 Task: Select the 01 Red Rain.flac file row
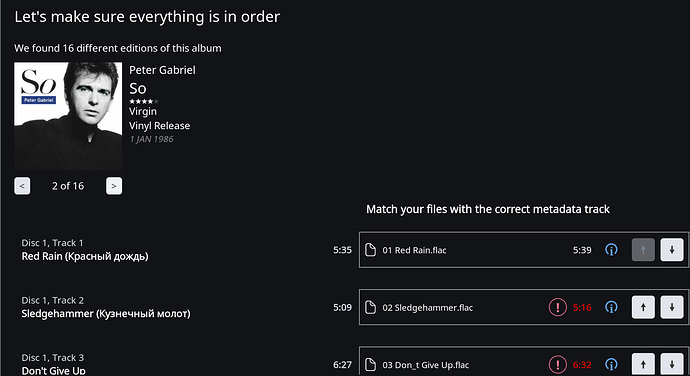[x=524, y=250]
